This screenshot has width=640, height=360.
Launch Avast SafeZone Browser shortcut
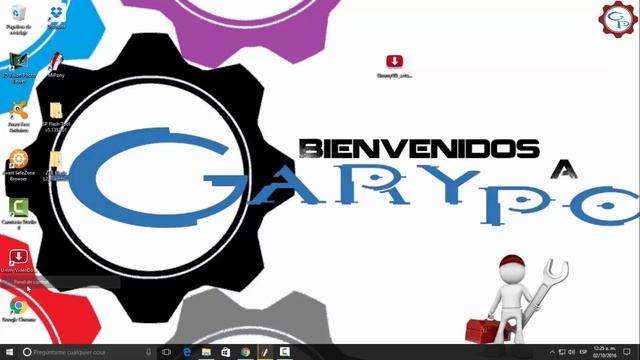pyautogui.click(x=18, y=165)
